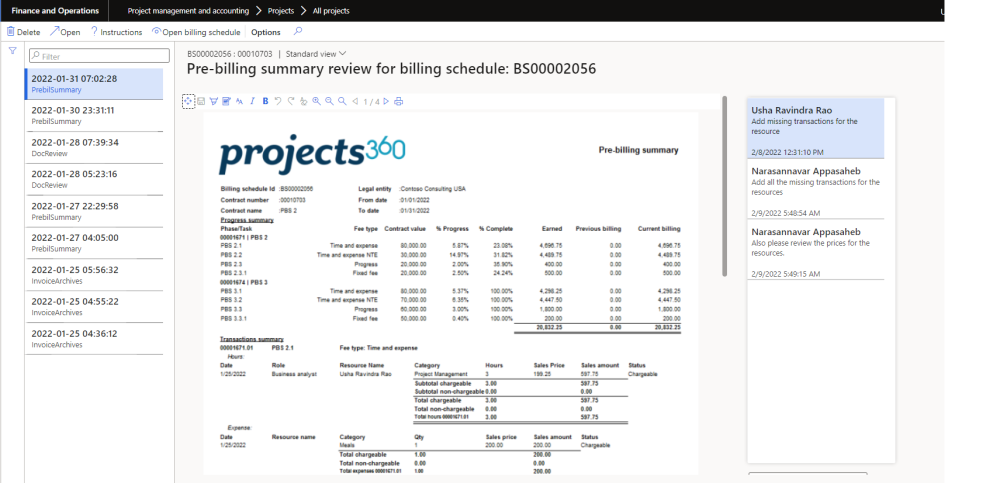1000x483 pixels.
Task: Click the search magnifier in action bar
Action: tap(298, 31)
